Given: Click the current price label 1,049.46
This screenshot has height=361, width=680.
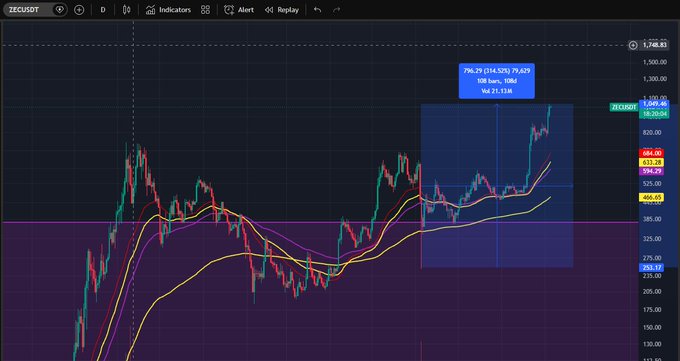Looking at the screenshot, I should [654, 104].
